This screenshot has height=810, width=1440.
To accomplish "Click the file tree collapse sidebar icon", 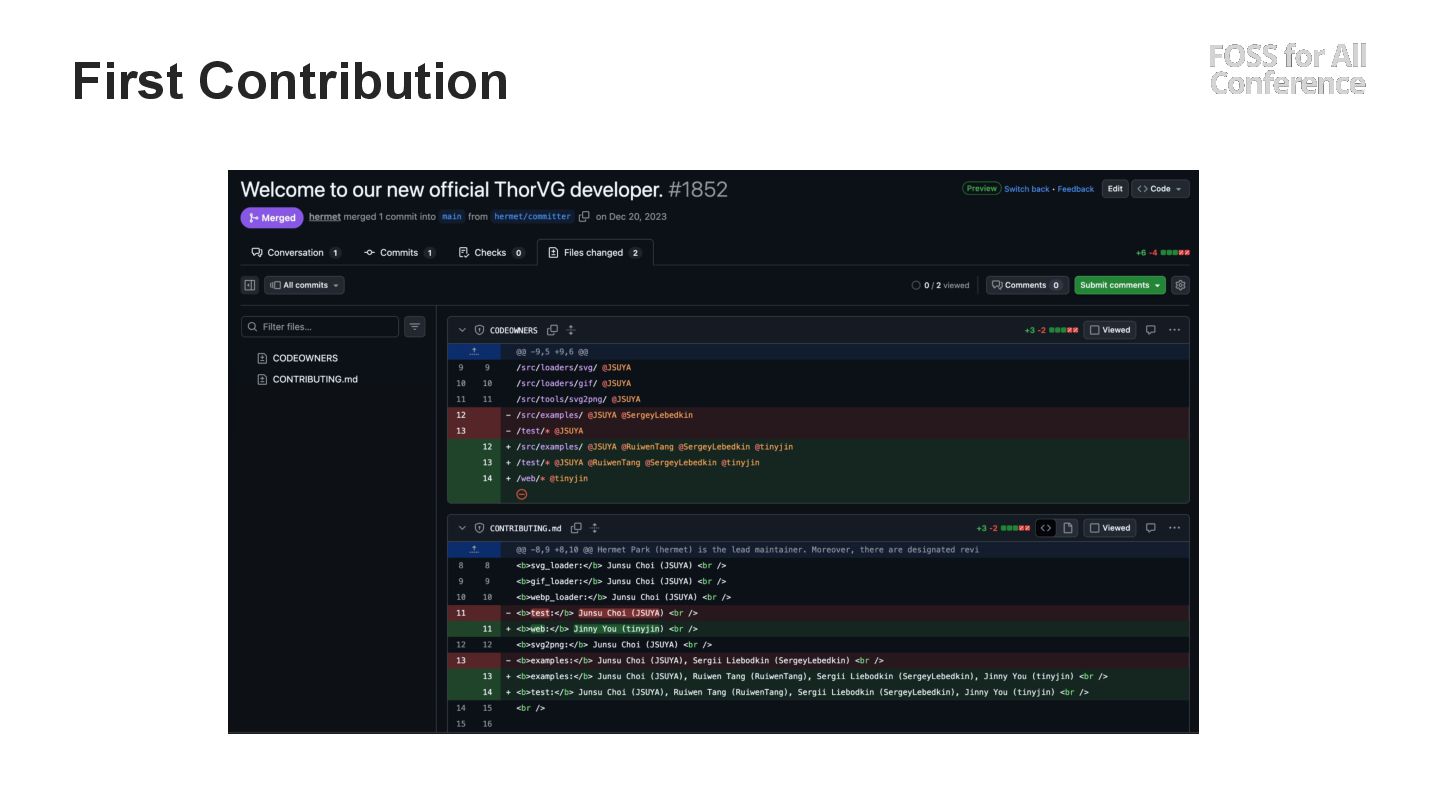I will pos(250,285).
